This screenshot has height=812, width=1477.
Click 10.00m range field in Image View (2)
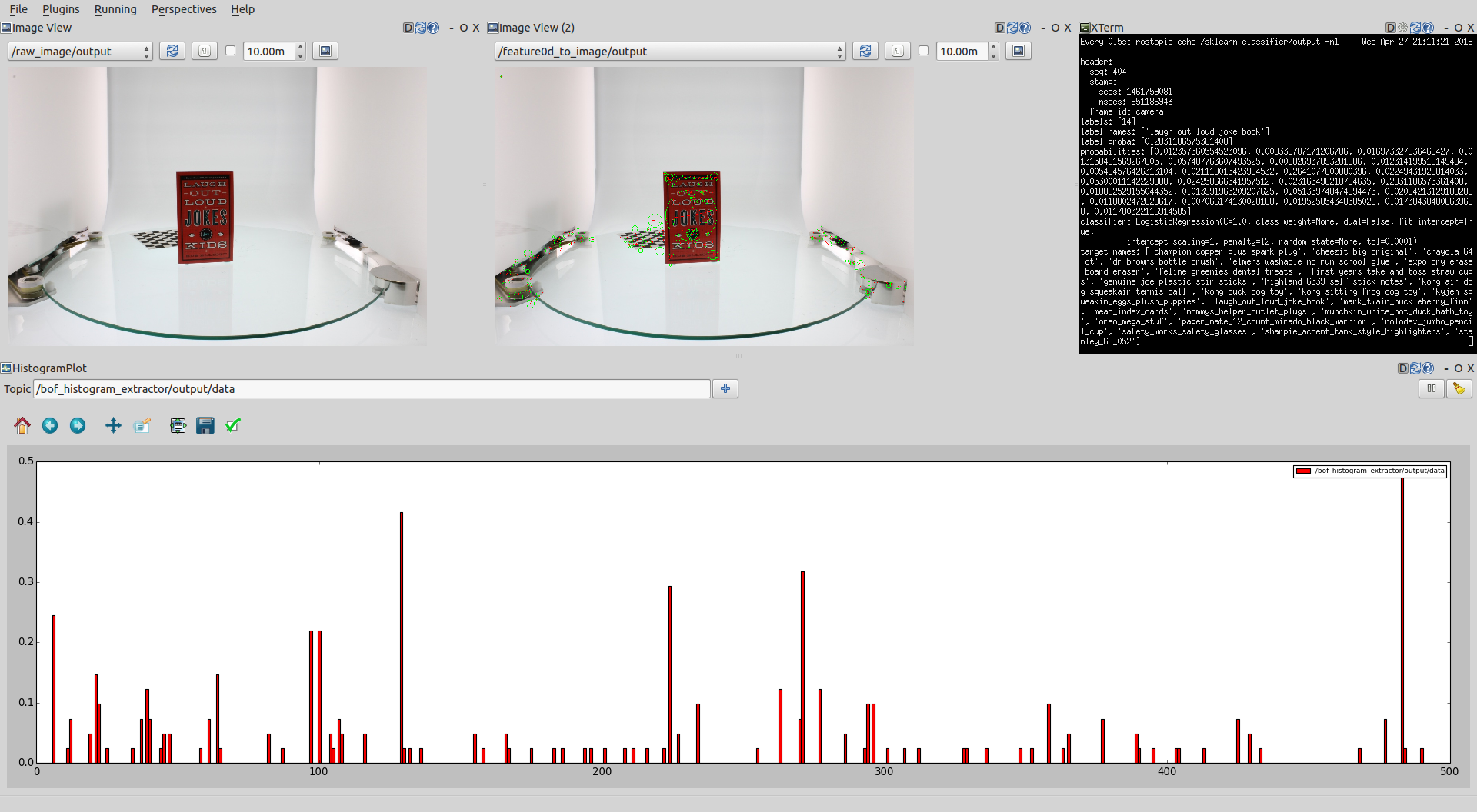[962, 51]
